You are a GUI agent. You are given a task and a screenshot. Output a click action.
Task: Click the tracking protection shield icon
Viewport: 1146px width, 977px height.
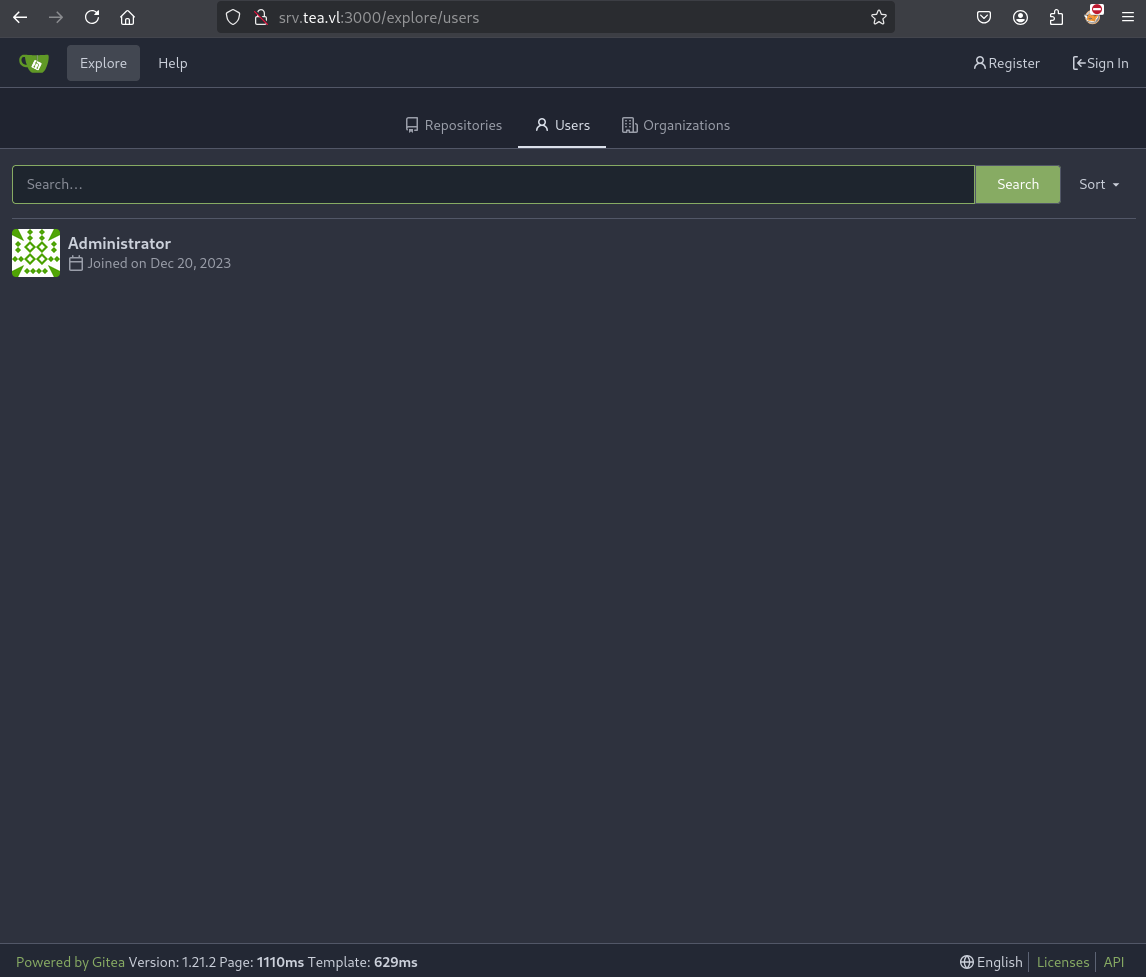pos(232,18)
